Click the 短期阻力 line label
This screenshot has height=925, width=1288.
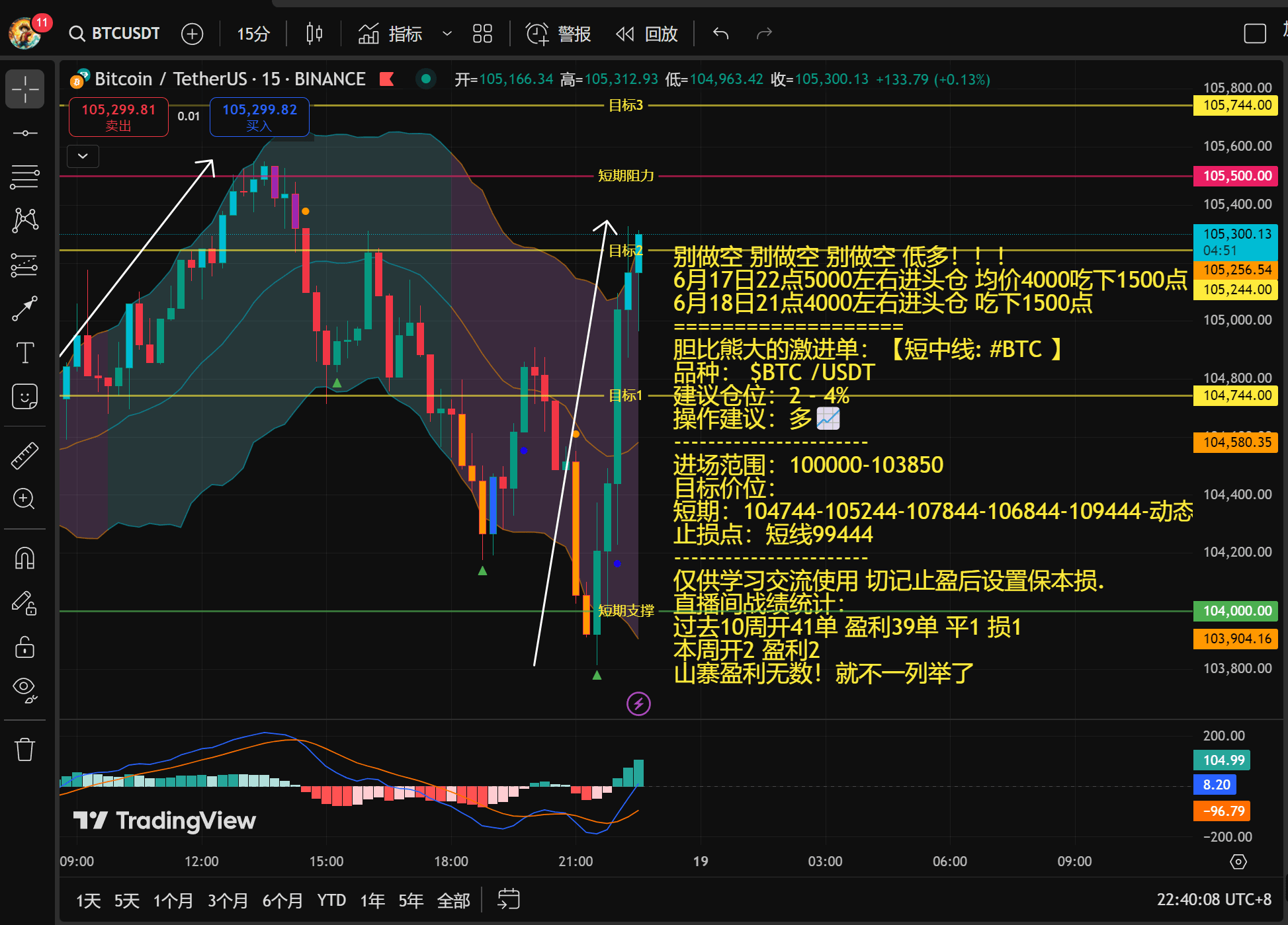[626, 176]
